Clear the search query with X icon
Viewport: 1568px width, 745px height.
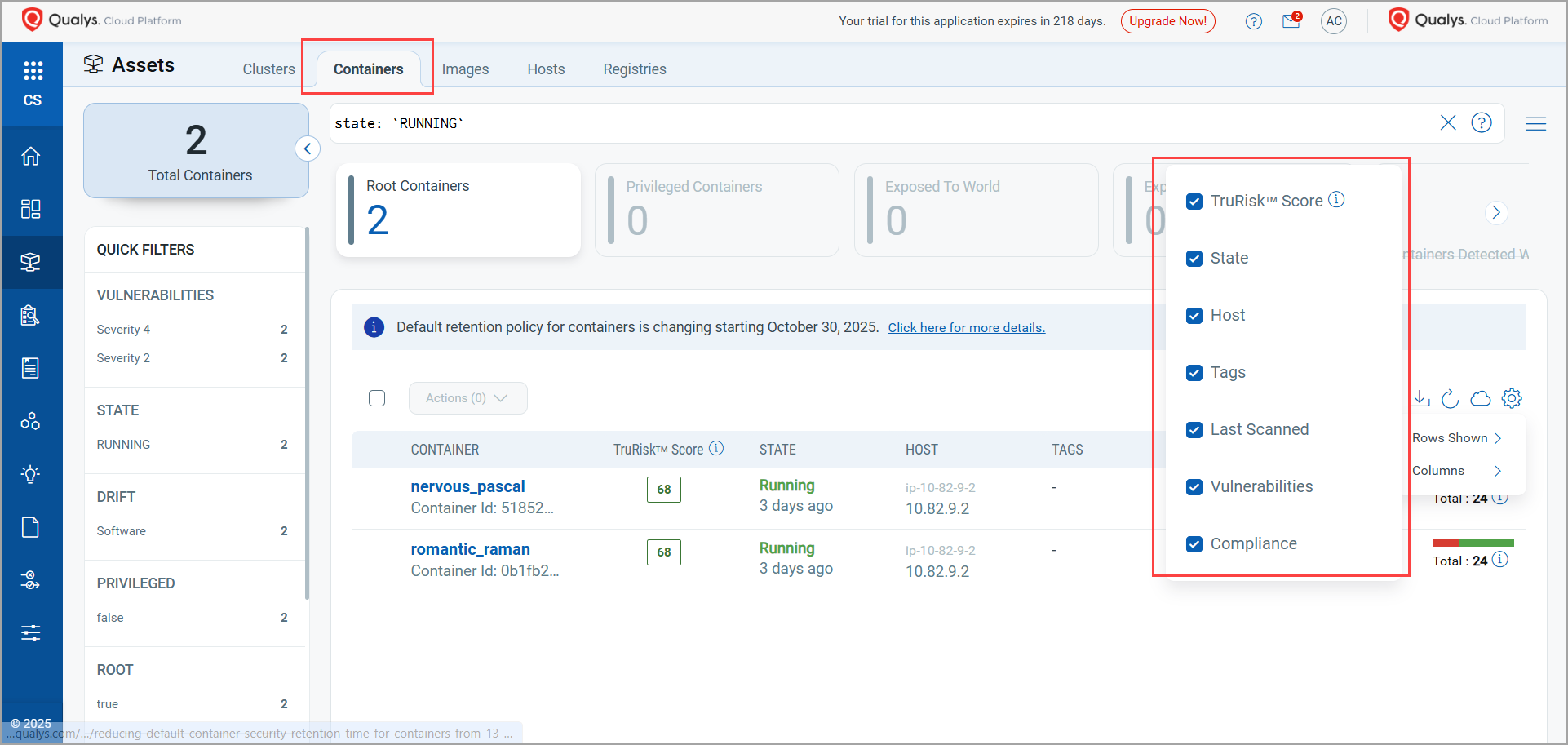pyautogui.click(x=1448, y=122)
